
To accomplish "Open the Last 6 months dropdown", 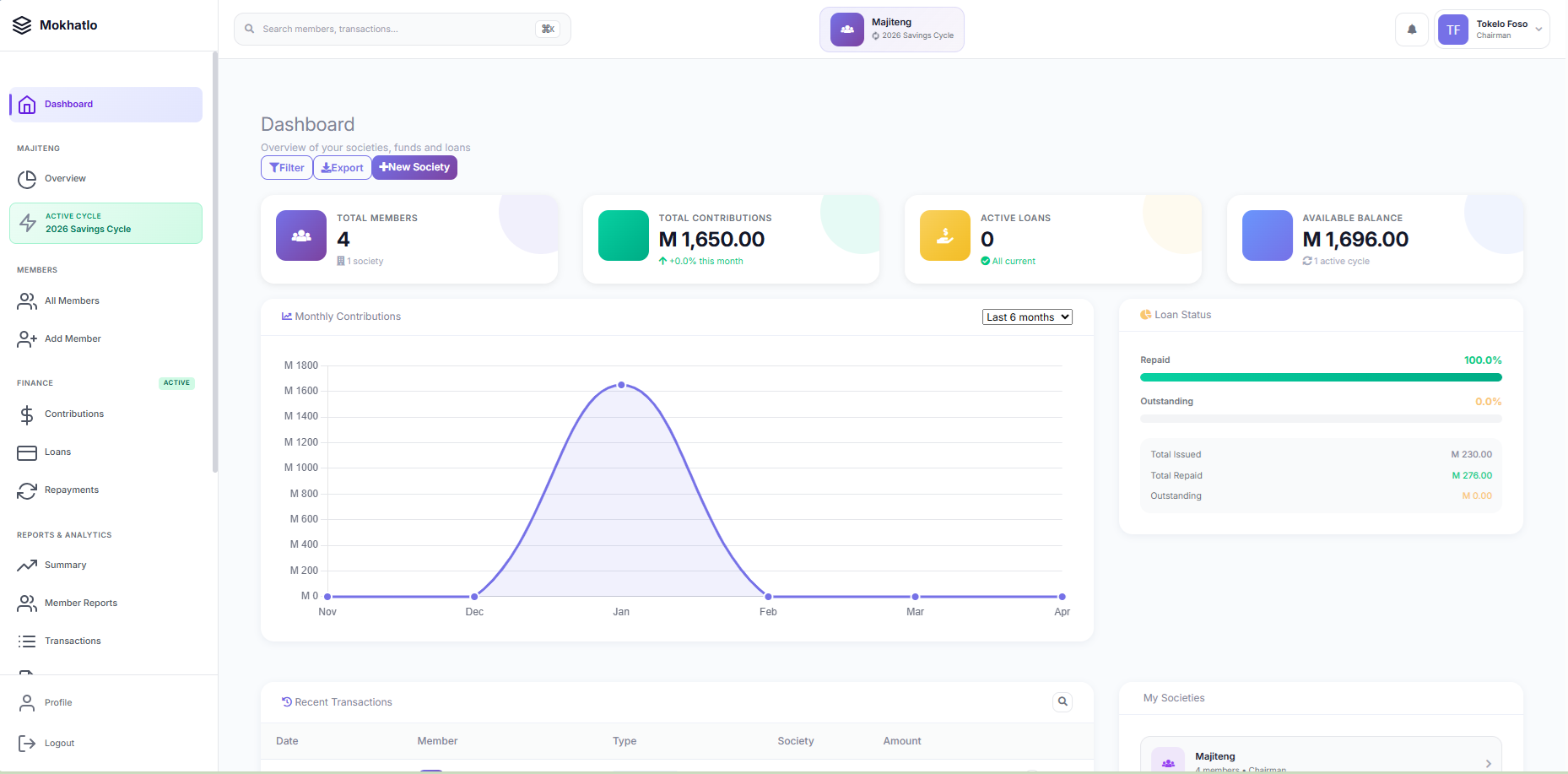I will click(1026, 317).
